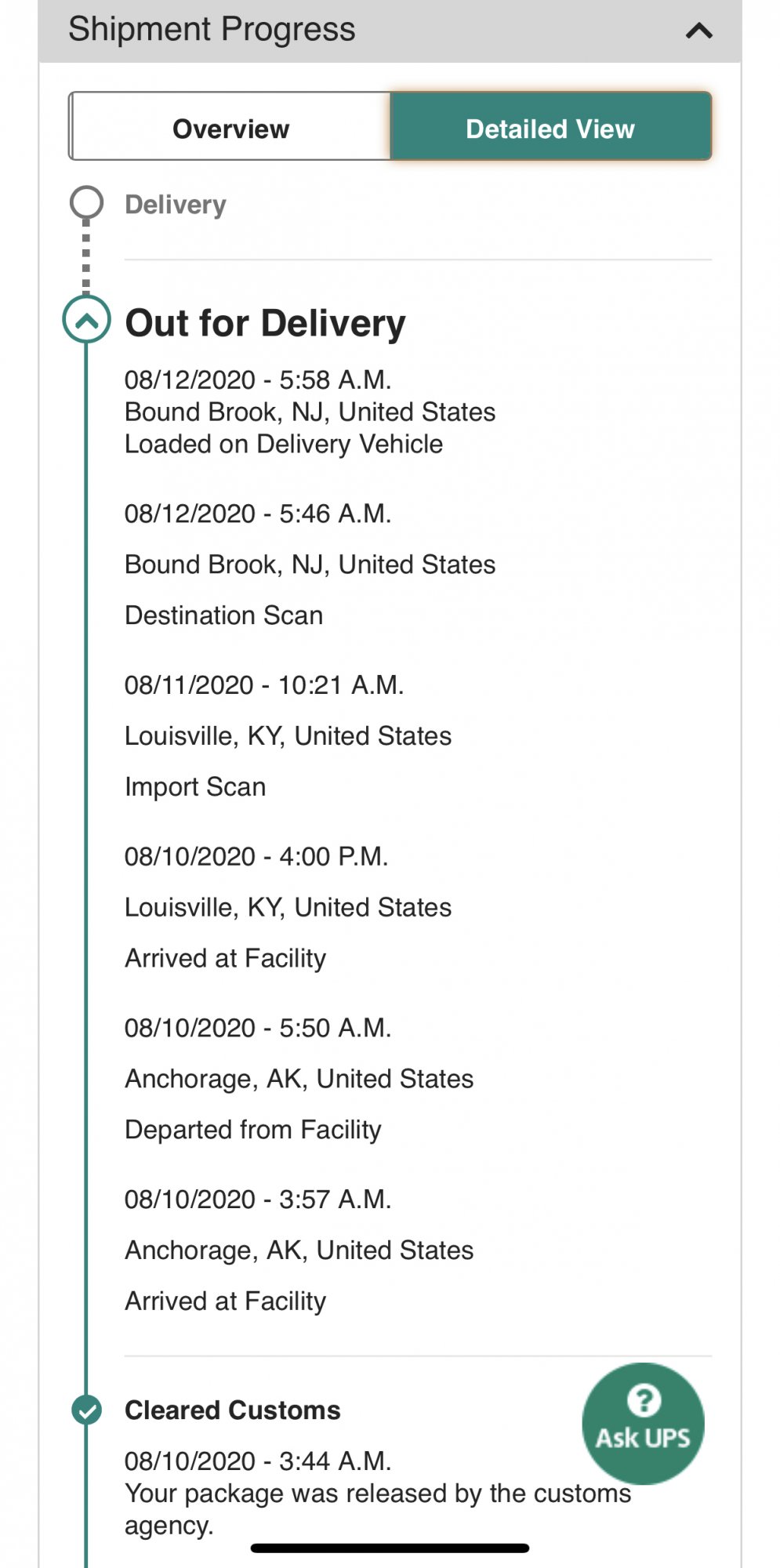Tap the Loaded on Delivery Vehicle entry

284,445
